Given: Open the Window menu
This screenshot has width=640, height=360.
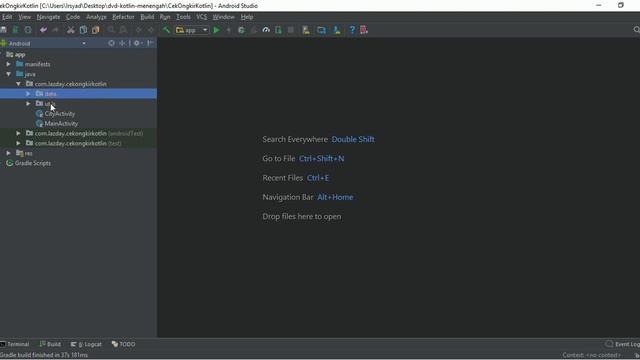Looking at the screenshot, I should click(x=224, y=17).
